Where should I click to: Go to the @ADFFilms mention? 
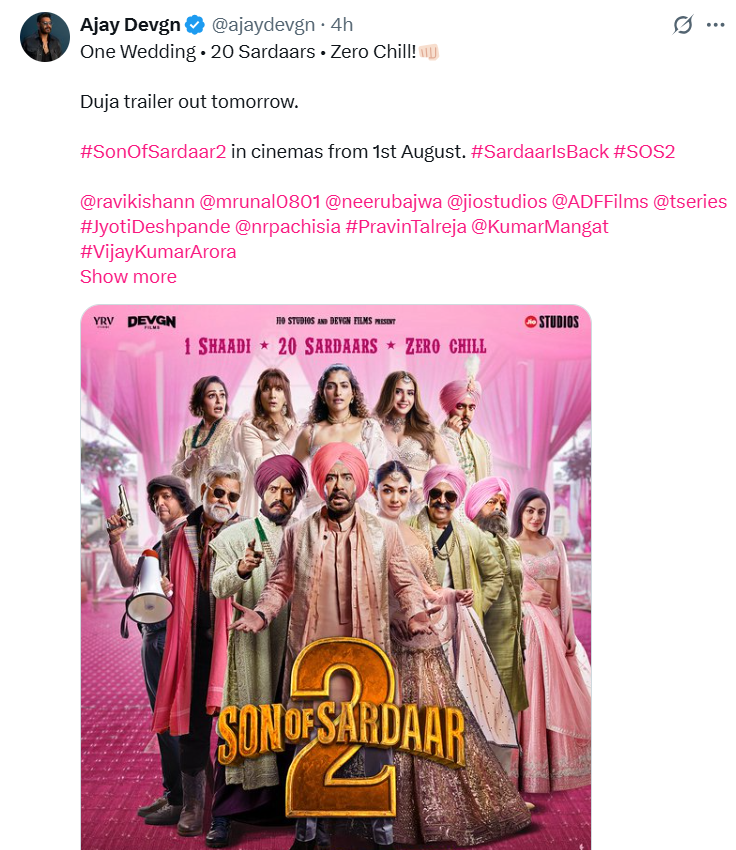click(600, 202)
